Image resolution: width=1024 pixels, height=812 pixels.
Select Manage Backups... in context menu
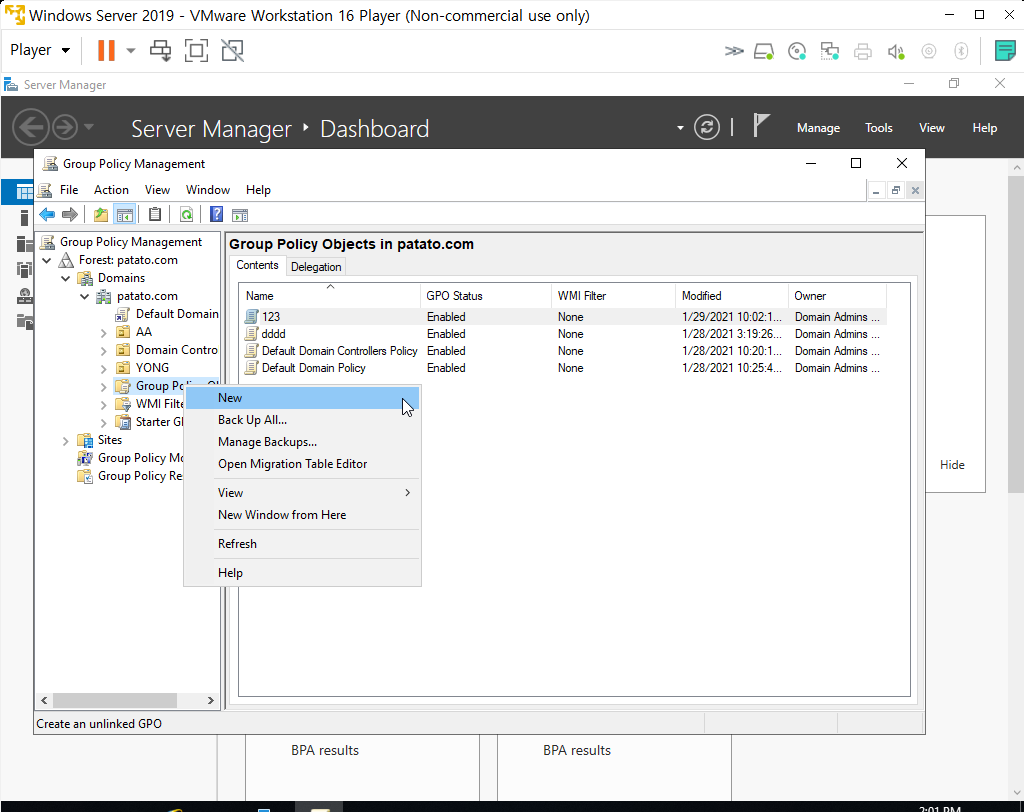(302, 442)
